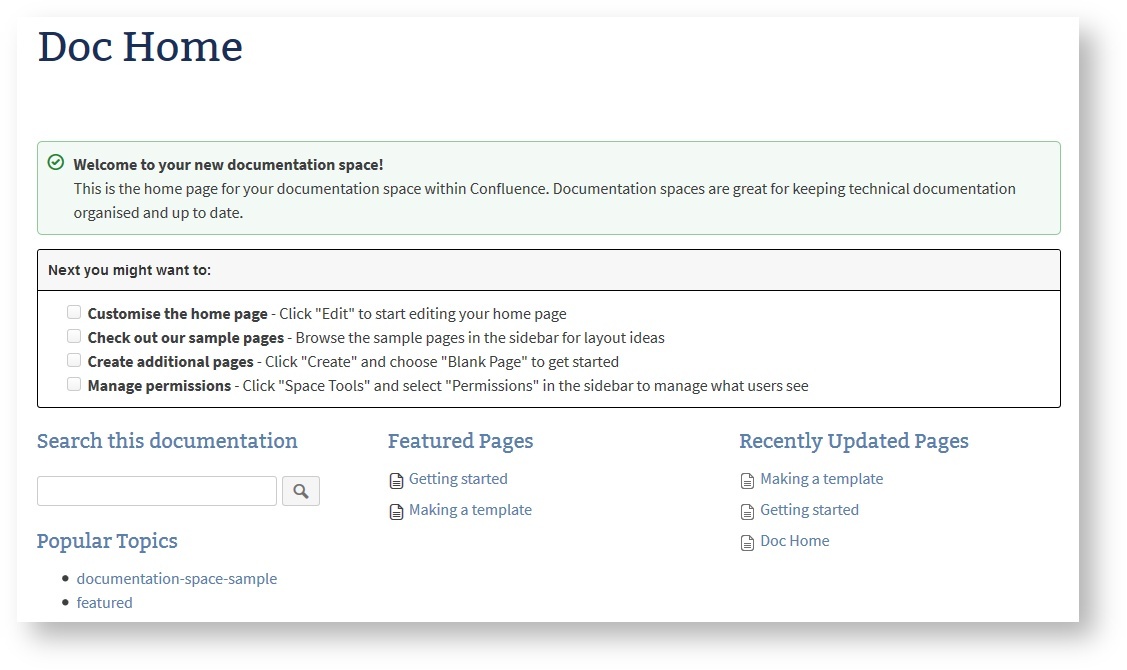Click page icon next to Recently Updated Getting started

click(747, 512)
